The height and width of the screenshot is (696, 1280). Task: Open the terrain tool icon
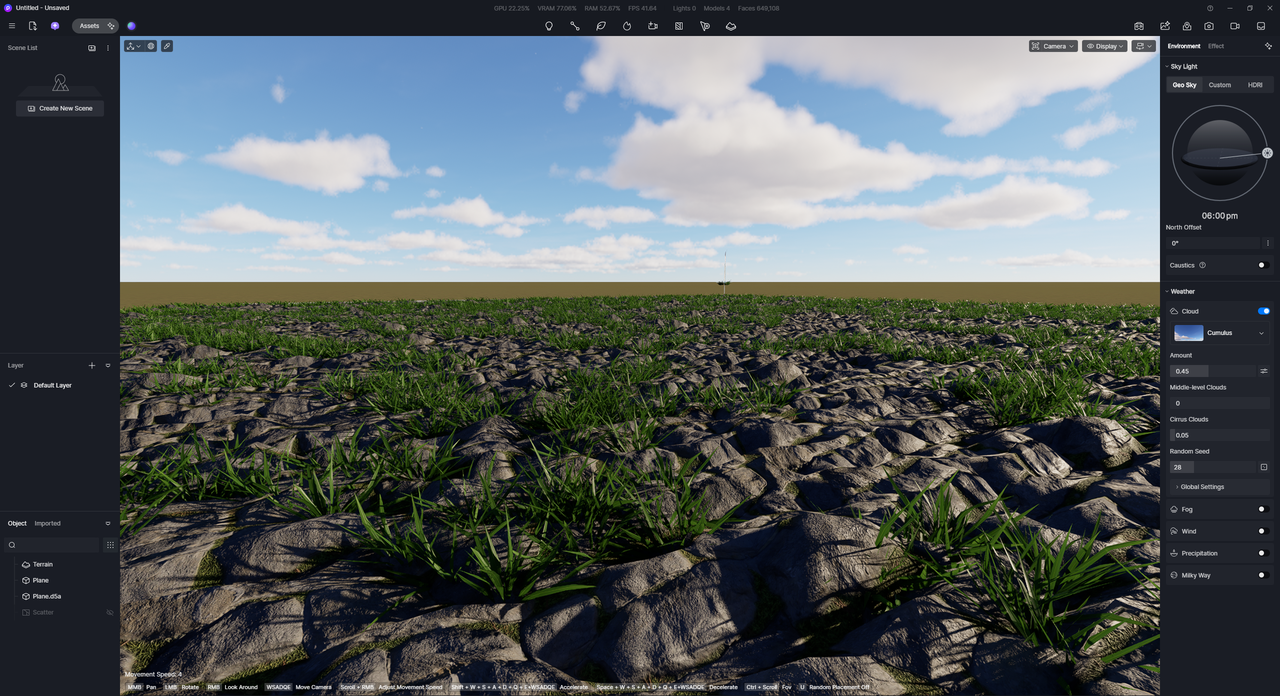[731, 26]
